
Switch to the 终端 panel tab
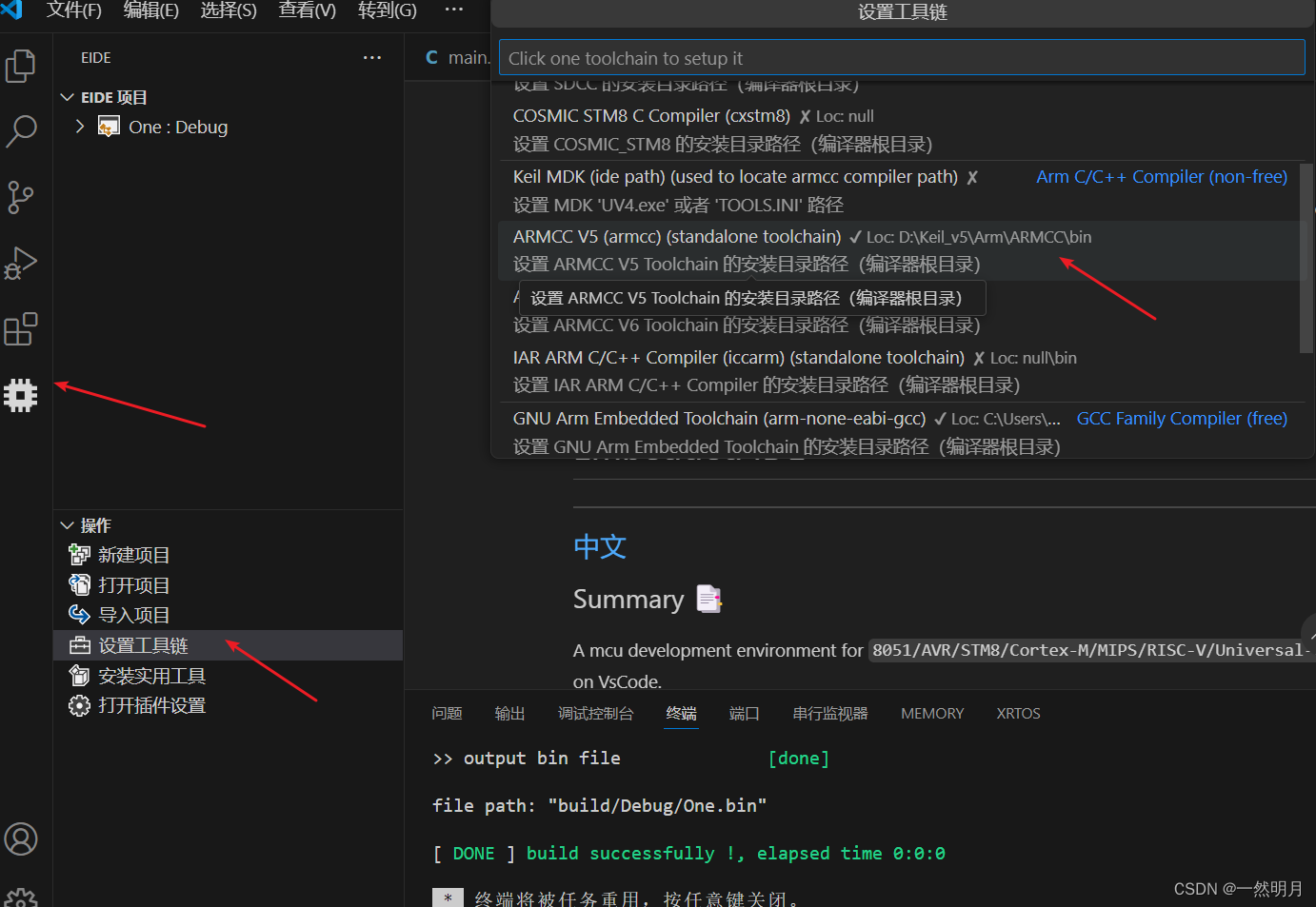[681, 713]
